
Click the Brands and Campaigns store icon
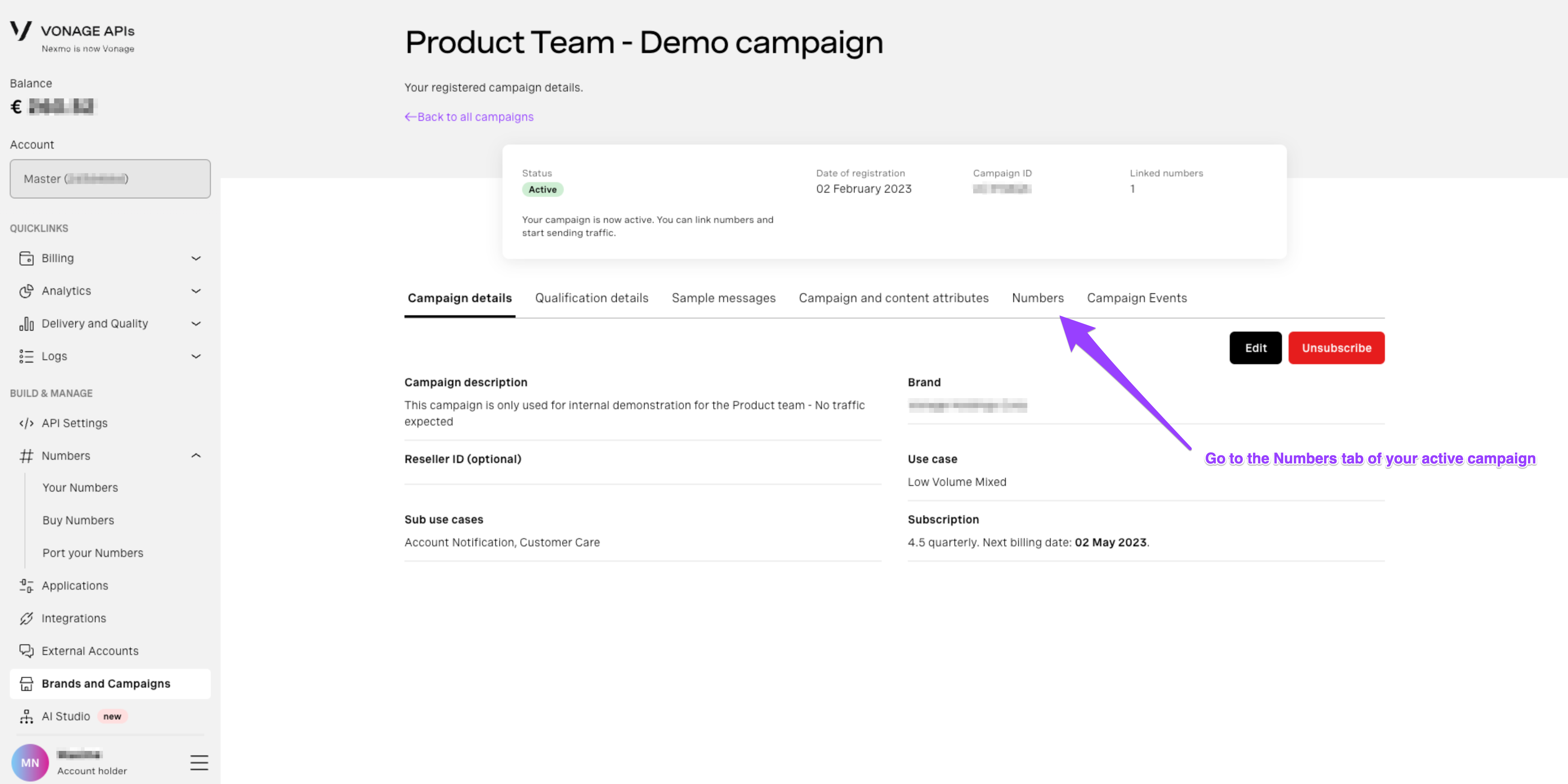26,684
